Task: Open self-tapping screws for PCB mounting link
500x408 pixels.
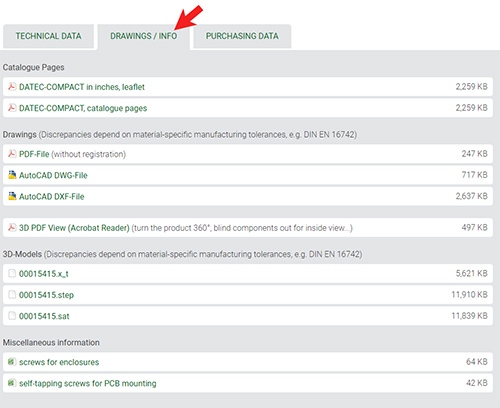Action: [x=88, y=383]
